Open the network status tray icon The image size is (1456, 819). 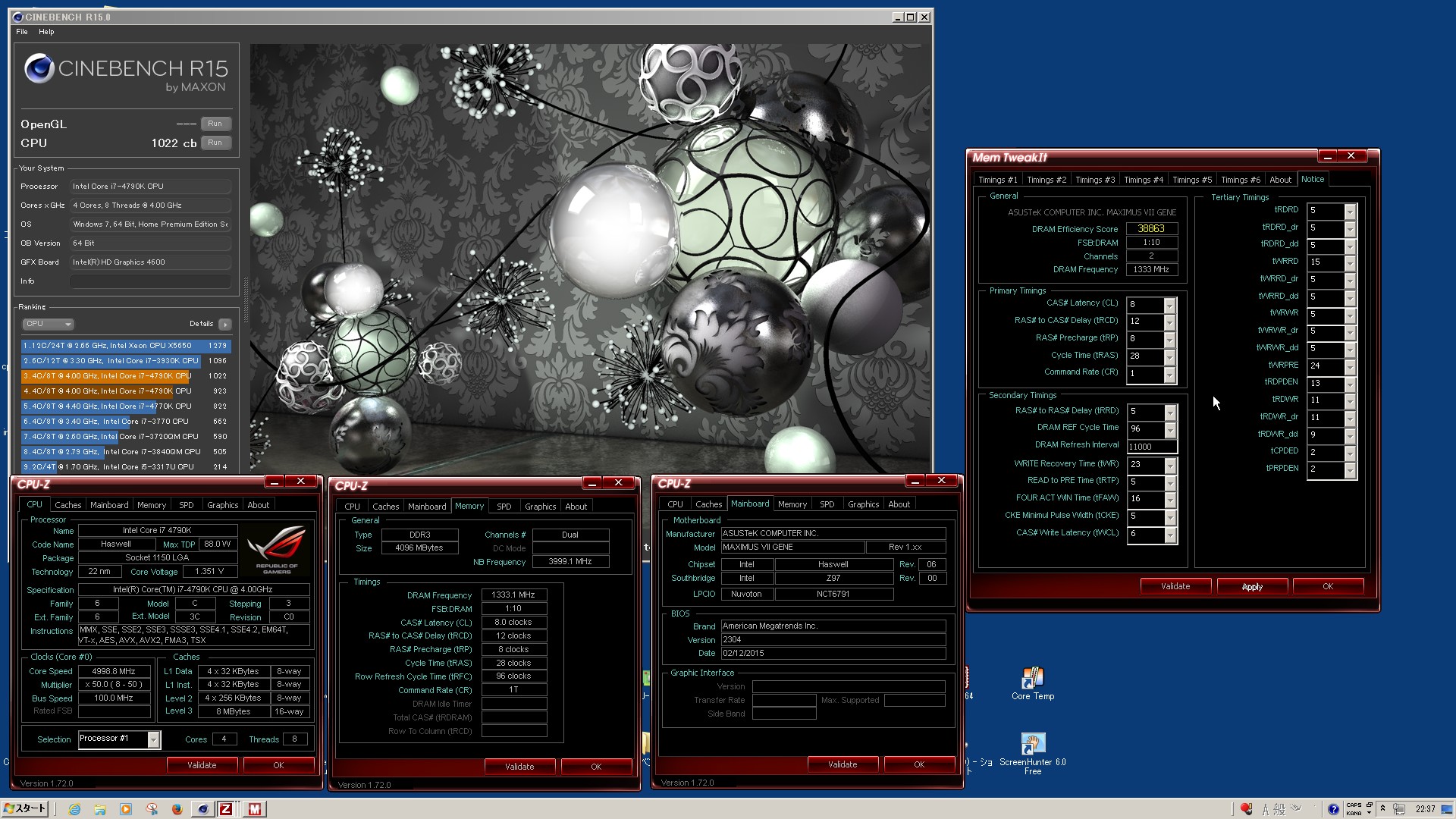point(1399,809)
